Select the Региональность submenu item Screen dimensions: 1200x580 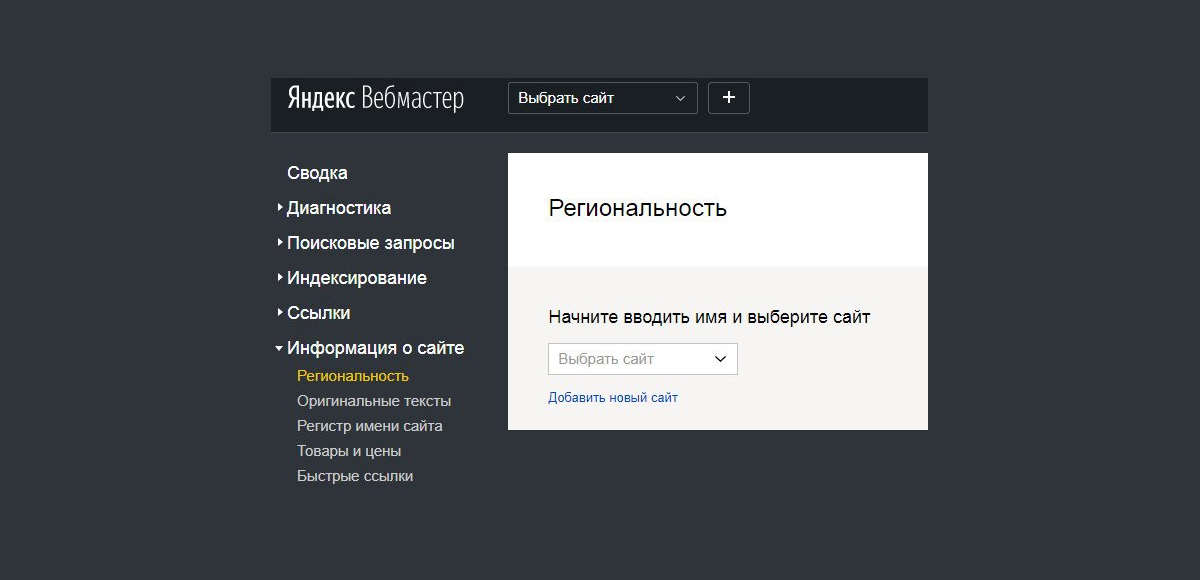pyautogui.click(x=353, y=376)
